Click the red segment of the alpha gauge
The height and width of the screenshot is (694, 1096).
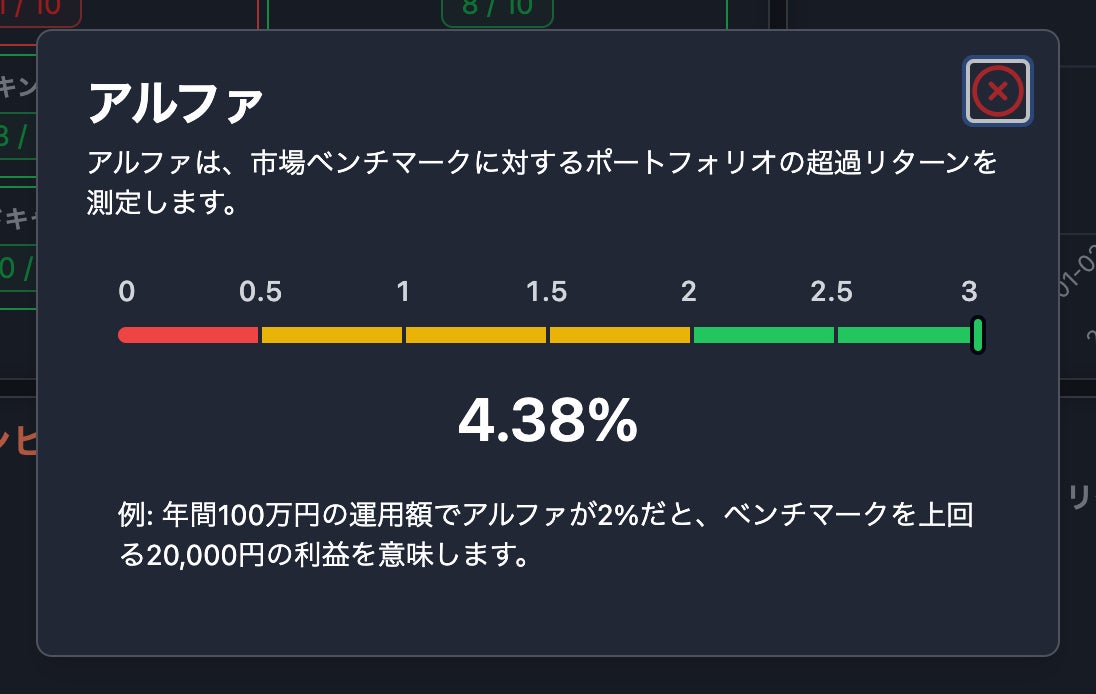(189, 335)
